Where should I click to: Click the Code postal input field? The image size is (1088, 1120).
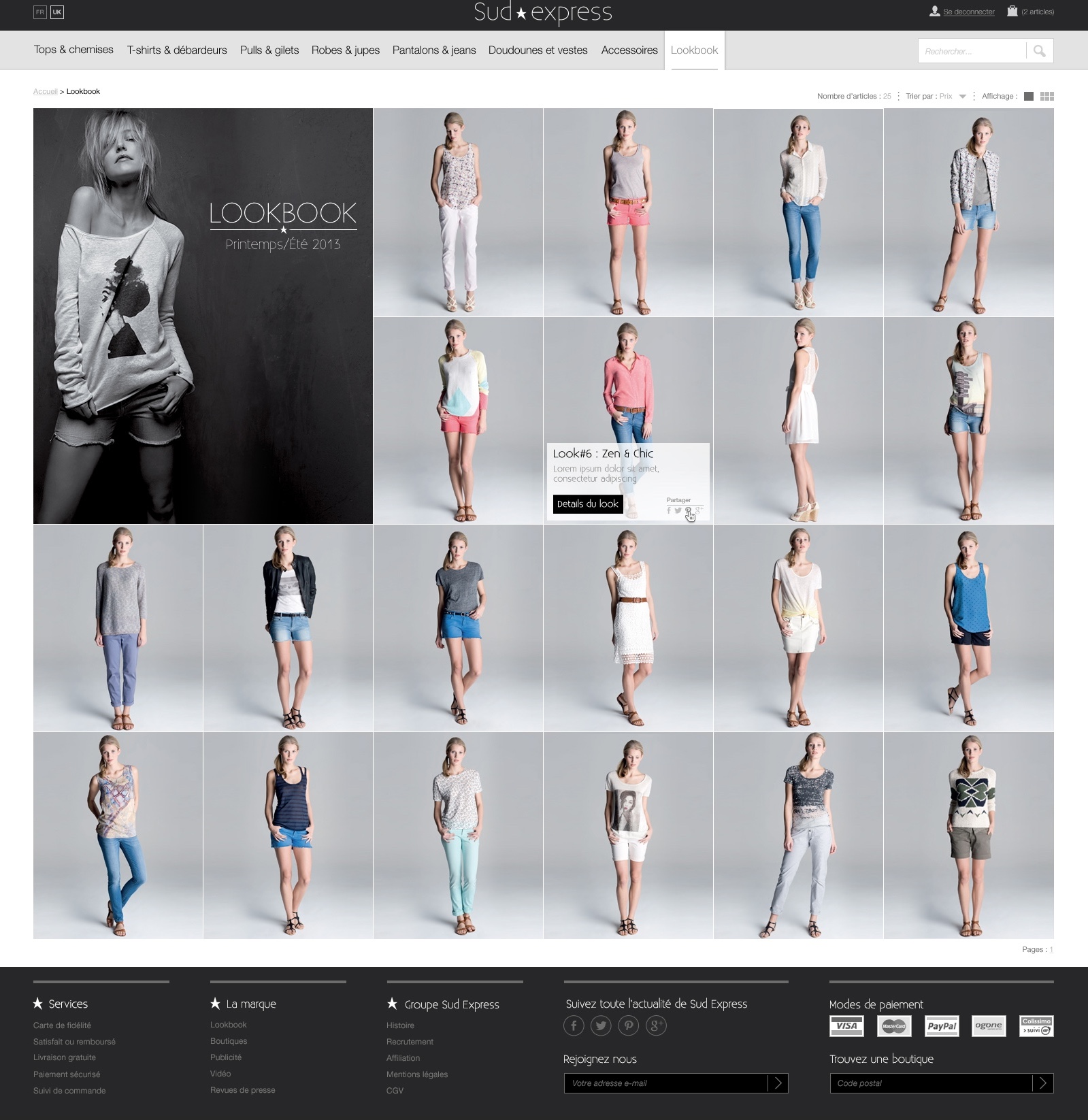tap(931, 1083)
